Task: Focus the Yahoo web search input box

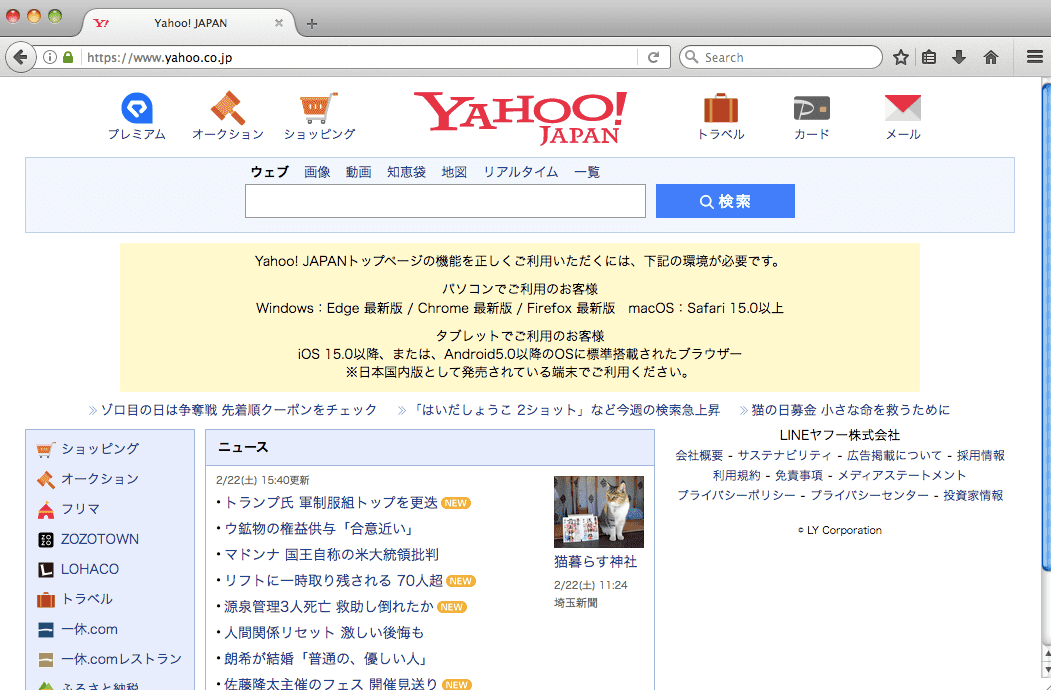Action: 445,201
